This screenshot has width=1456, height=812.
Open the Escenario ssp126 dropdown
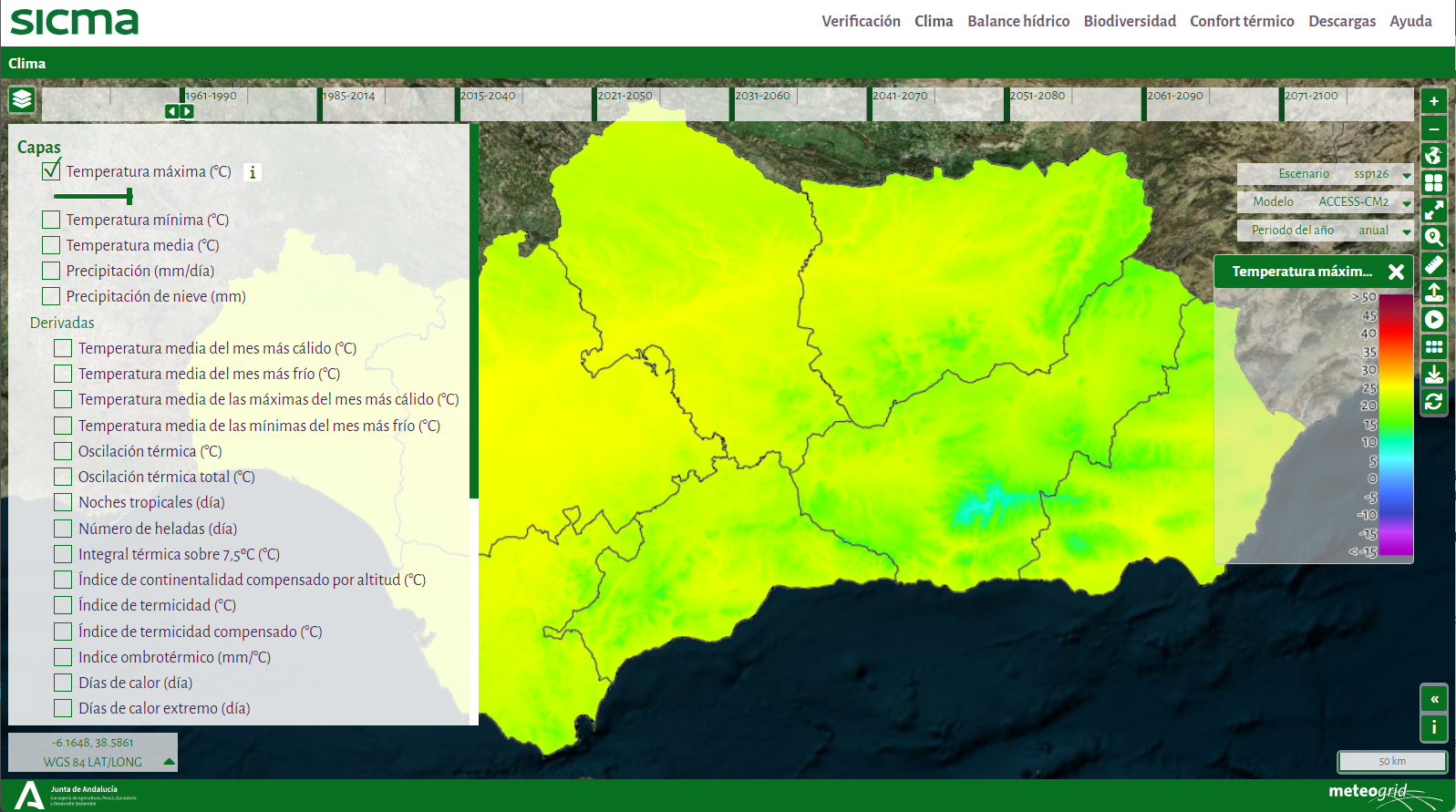(1326, 174)
